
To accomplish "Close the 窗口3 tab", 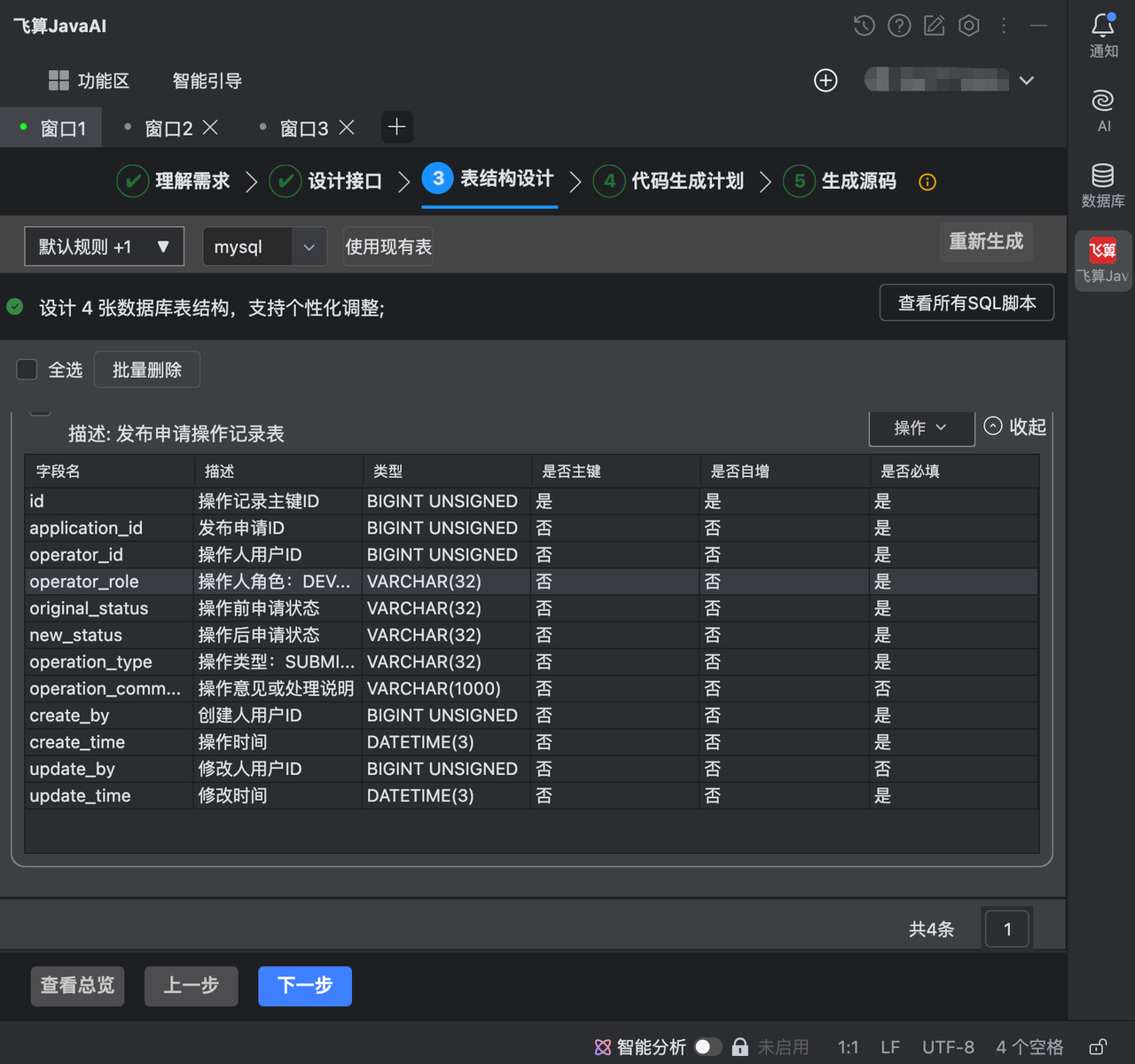I will (x=347, y=128).
